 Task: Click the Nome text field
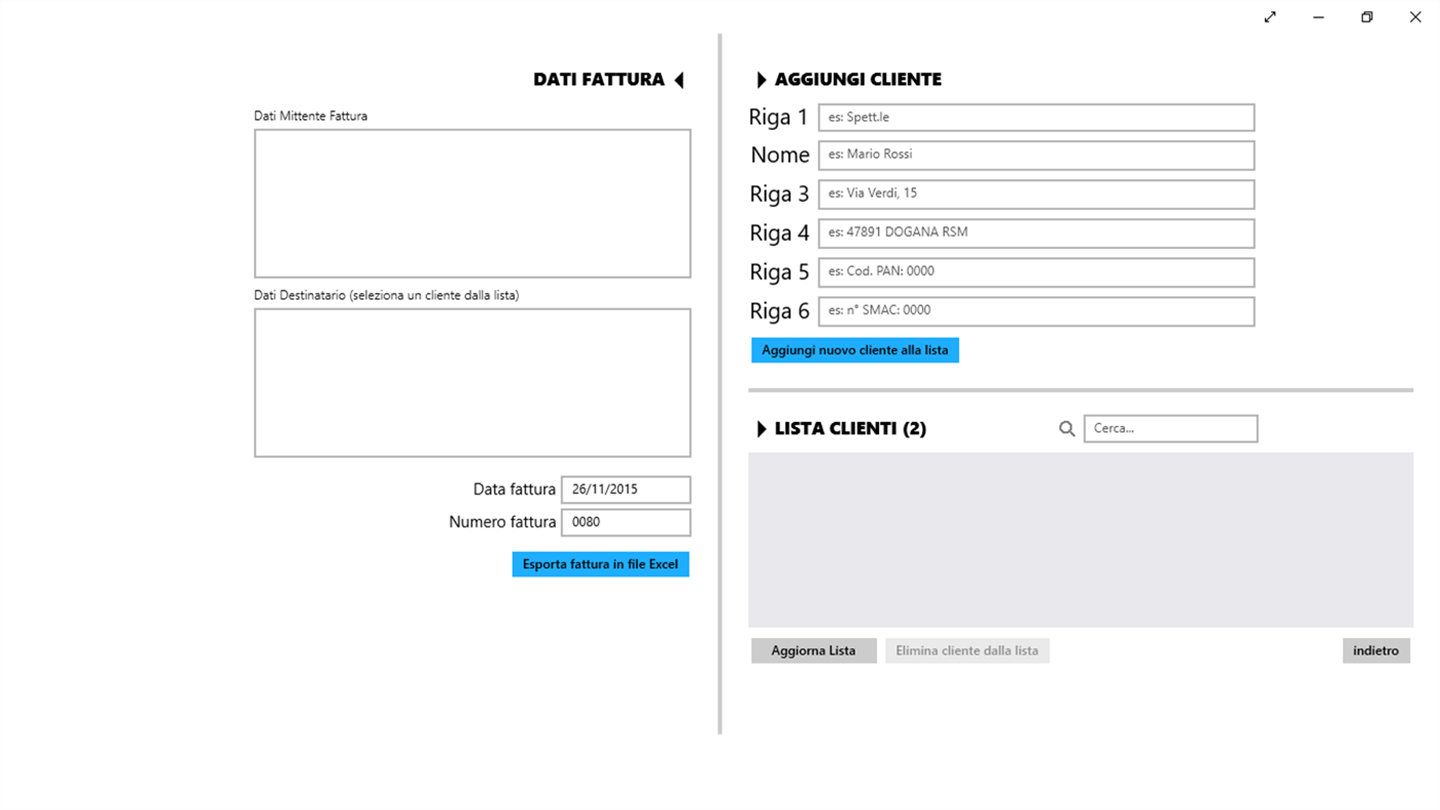pyautogui.click(x=1036, y=155)
